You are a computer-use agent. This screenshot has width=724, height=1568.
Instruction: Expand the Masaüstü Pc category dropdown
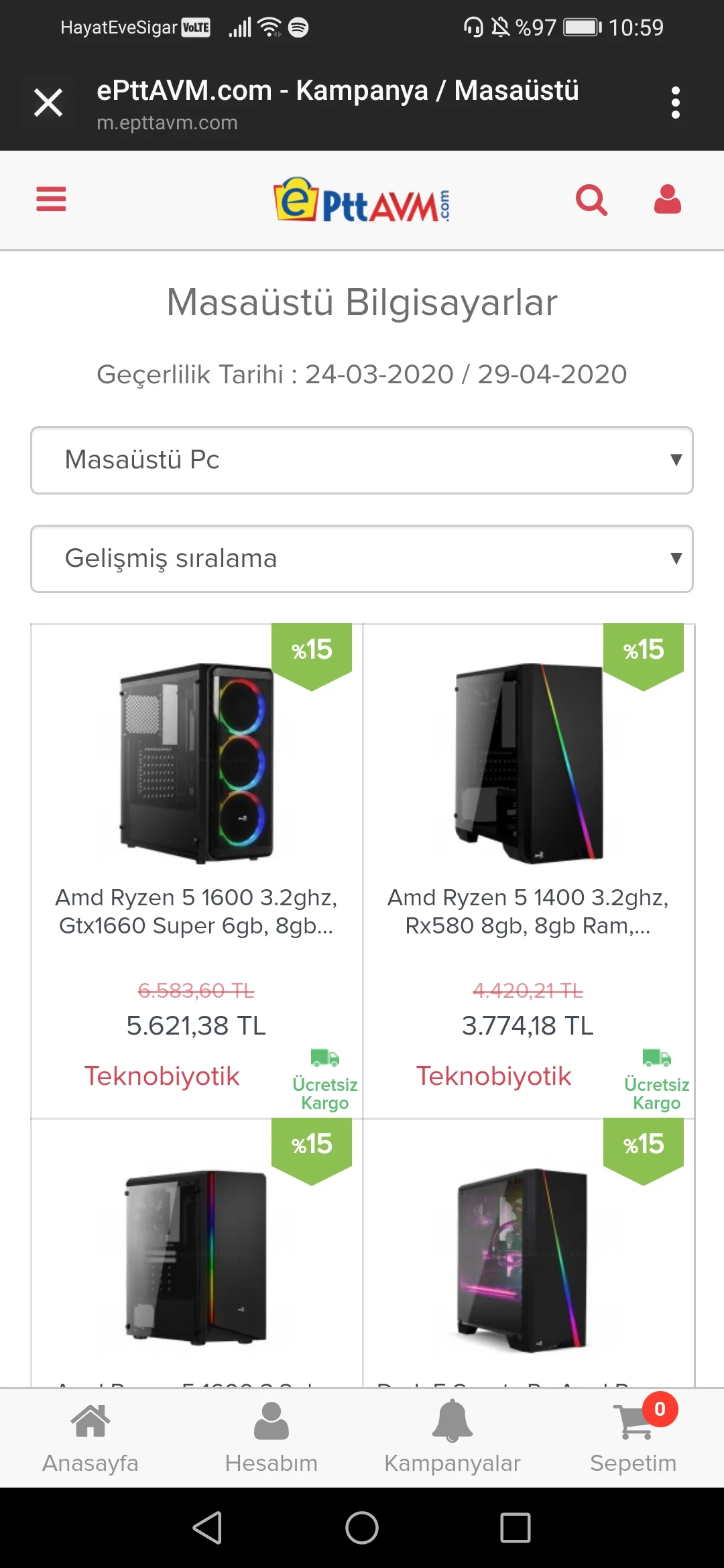coord(362,460)
